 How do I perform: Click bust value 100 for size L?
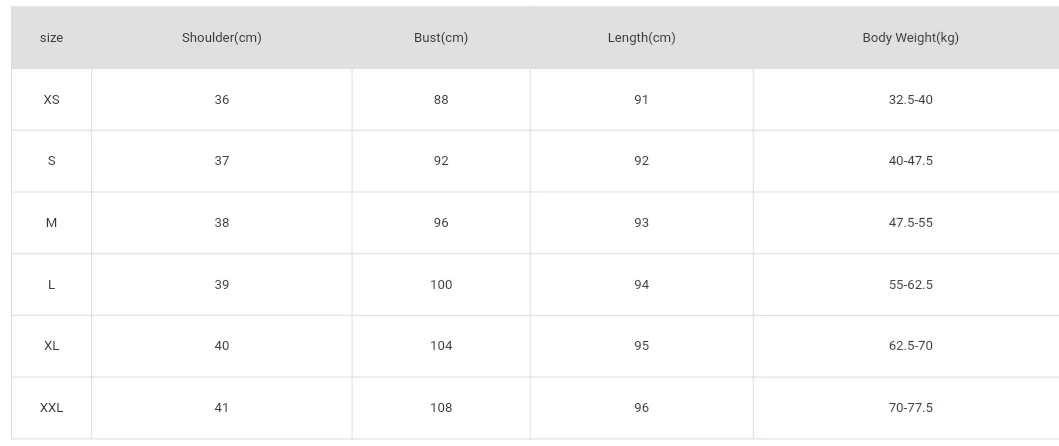click(x=441, y=285)
